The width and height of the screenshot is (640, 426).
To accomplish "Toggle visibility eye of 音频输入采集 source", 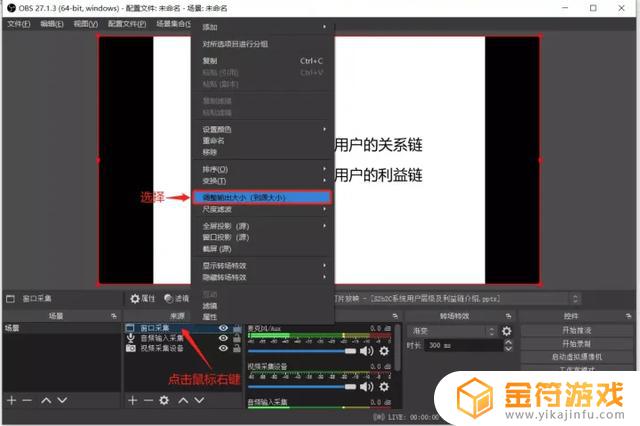I will (223, 338).
